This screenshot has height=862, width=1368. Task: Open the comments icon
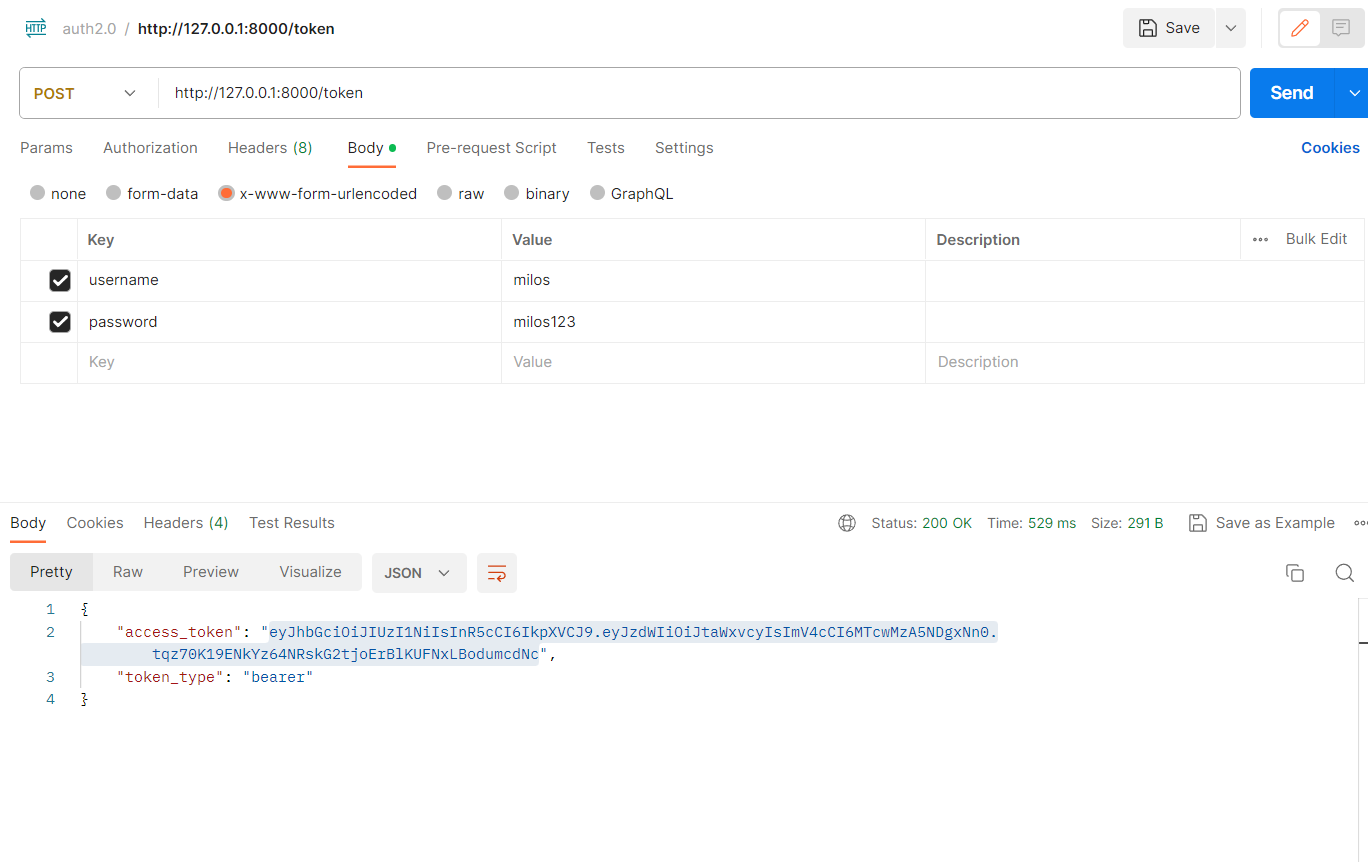1341,28
